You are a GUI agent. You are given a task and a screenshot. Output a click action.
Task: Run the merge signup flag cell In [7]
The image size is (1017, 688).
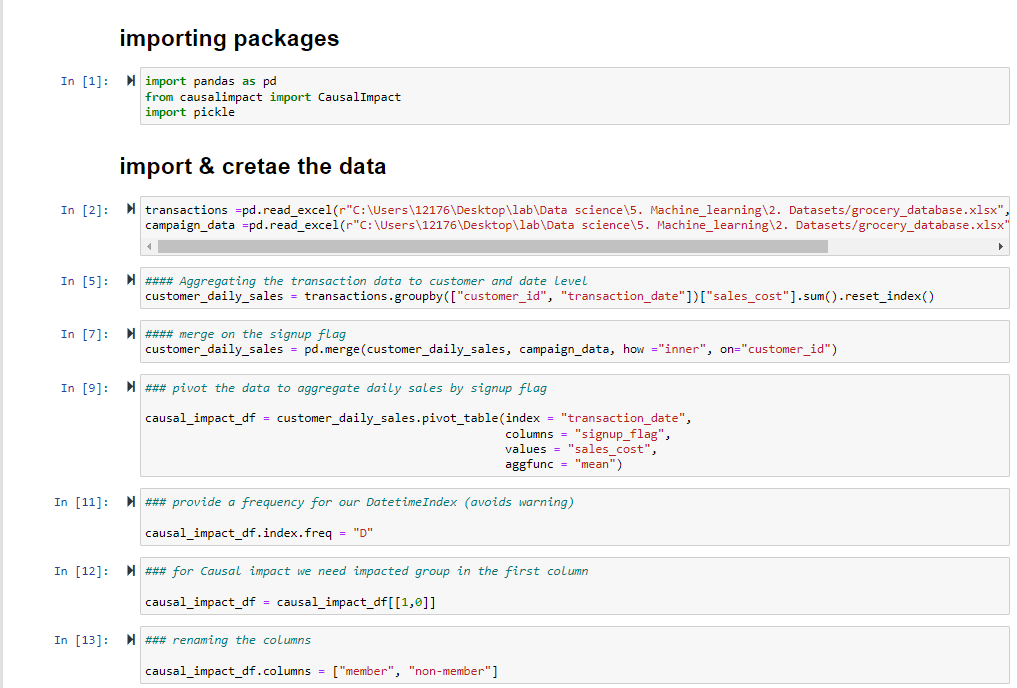[x=132, y=334]
